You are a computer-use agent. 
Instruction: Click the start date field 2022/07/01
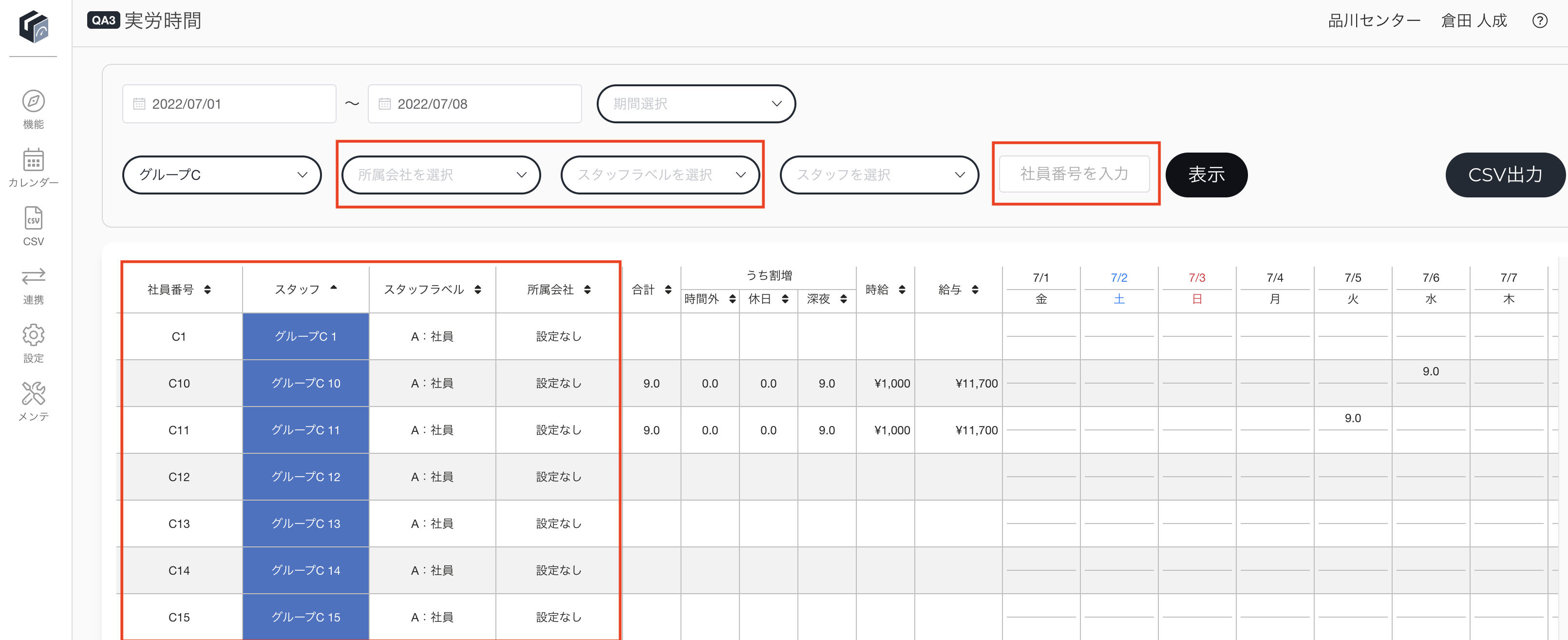[229, 104]
